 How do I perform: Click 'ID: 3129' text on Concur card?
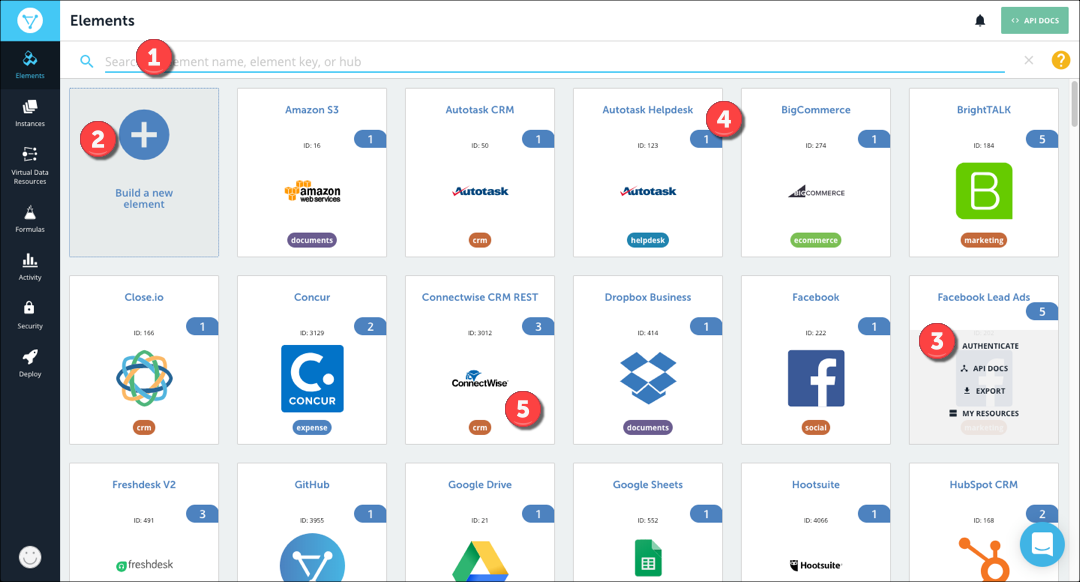[x=312, y=333]
